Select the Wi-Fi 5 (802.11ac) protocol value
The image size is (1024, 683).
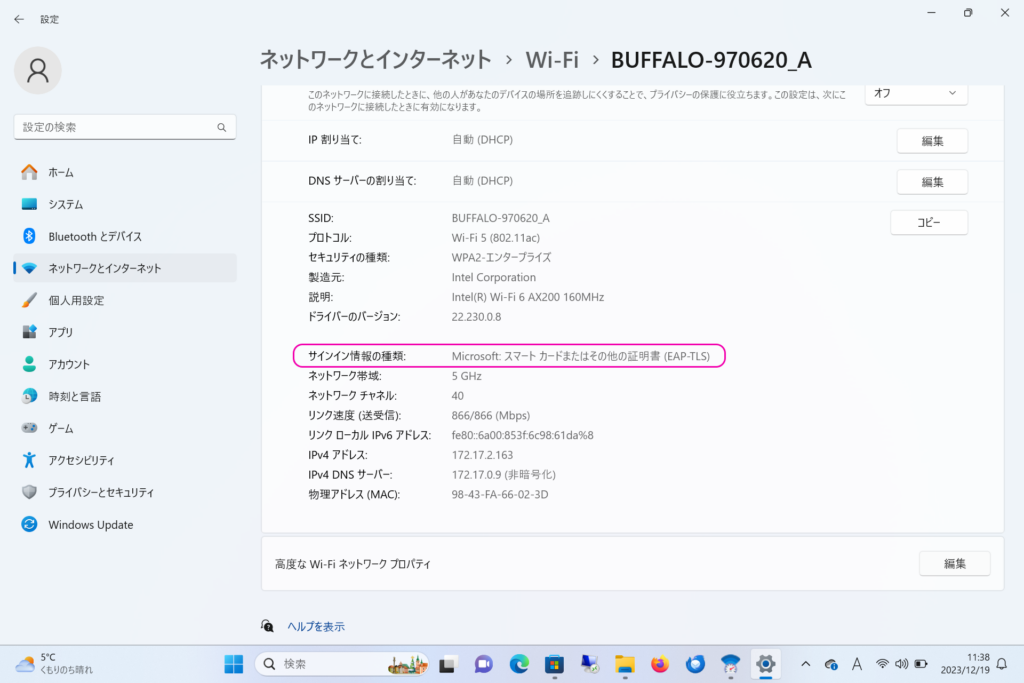[496, 238]
